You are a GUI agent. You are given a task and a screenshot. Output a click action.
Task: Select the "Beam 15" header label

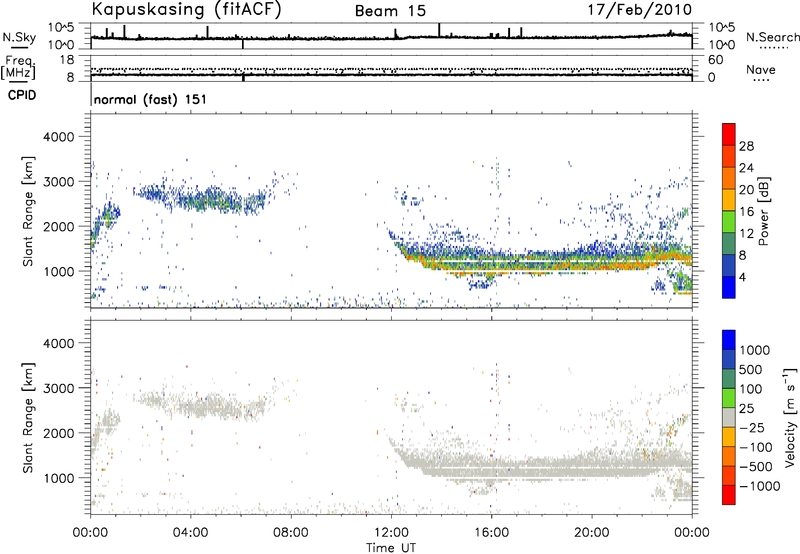(x=390, y=11)
